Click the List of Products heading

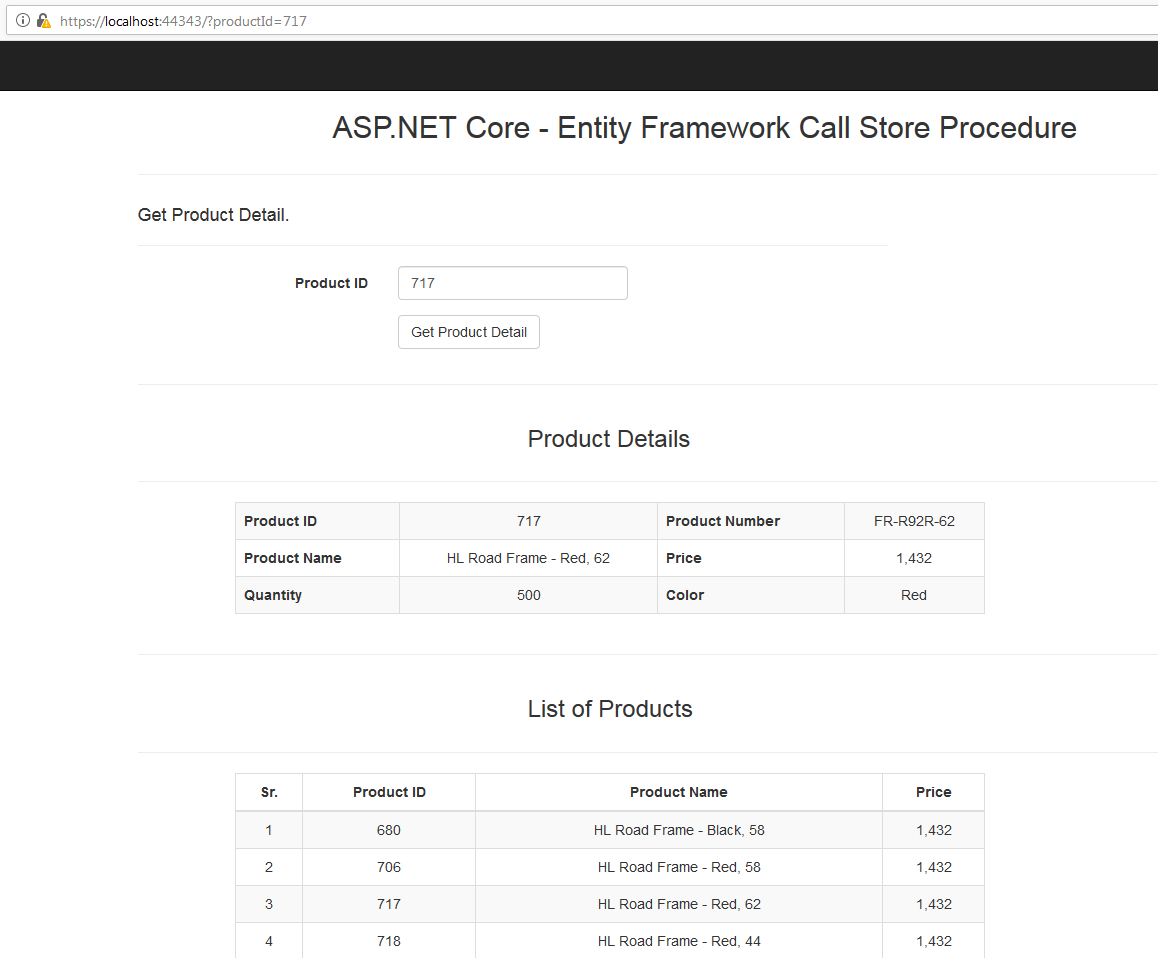pyautogui.click(x=609, y=708)
